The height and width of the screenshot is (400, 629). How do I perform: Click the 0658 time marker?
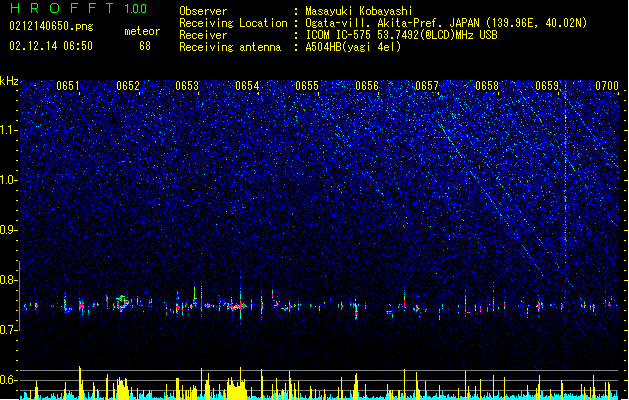pyautogui.click(x=487, y=86)
